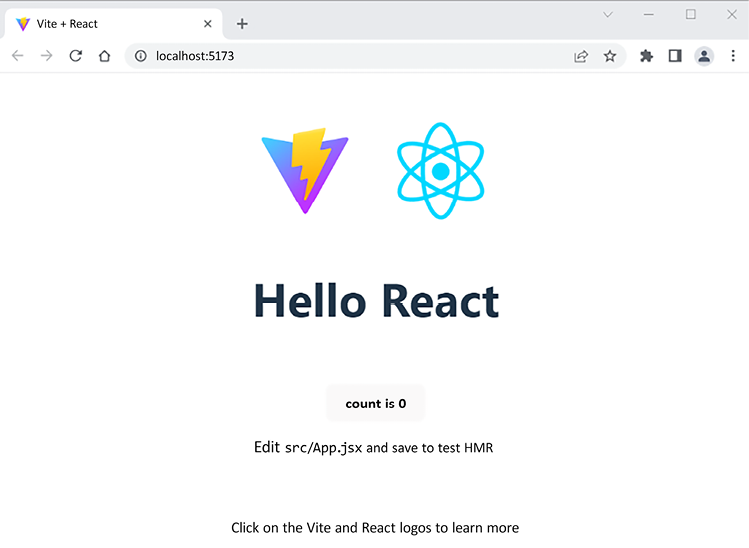Close the Vite + React tab
The height and width of the screenshot is (548, 749).
pyautogui.click(x=208, y=24)
